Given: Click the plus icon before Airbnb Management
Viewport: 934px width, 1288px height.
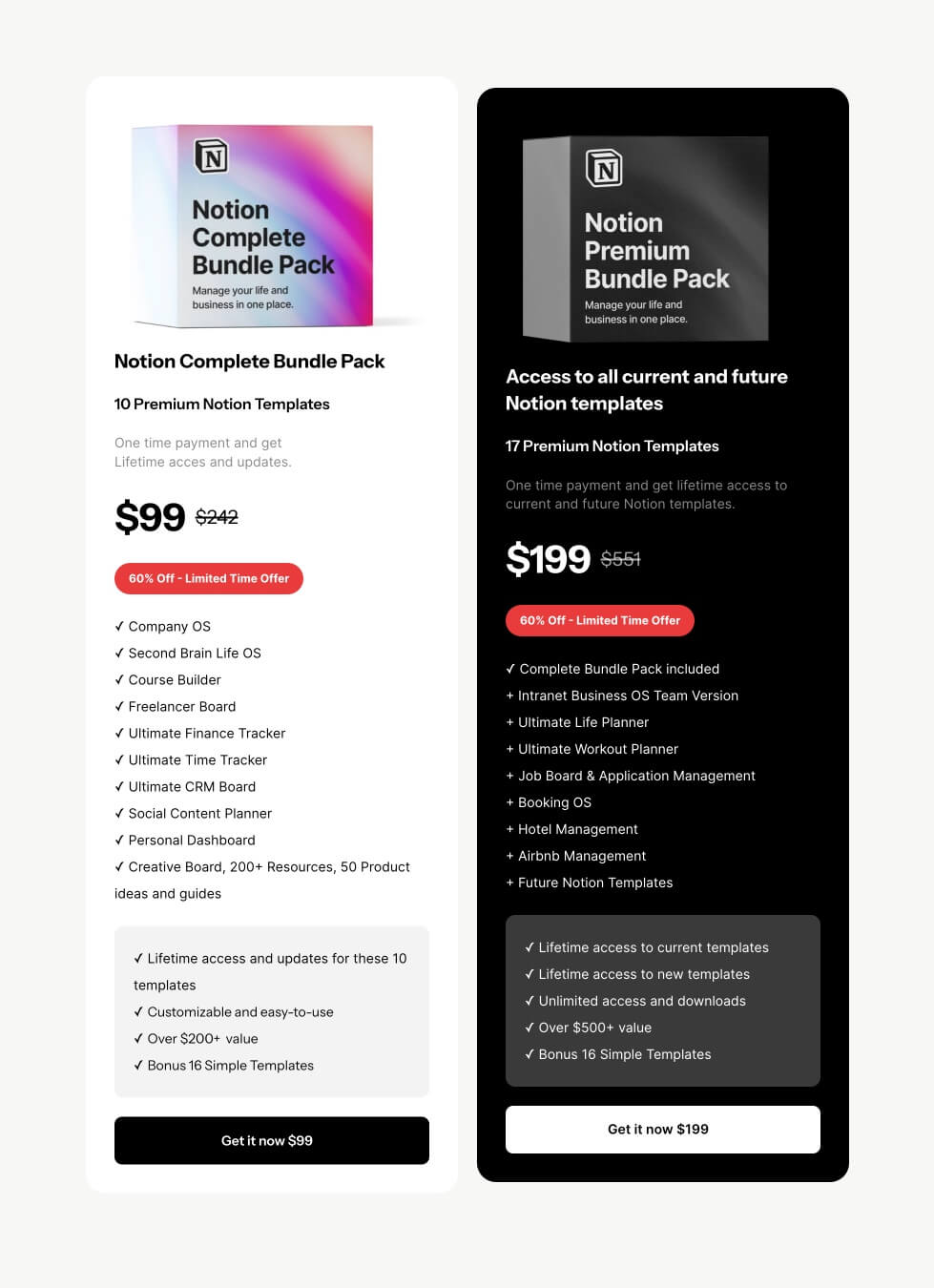Looking at the screenshot, I should tap(509, 856).
